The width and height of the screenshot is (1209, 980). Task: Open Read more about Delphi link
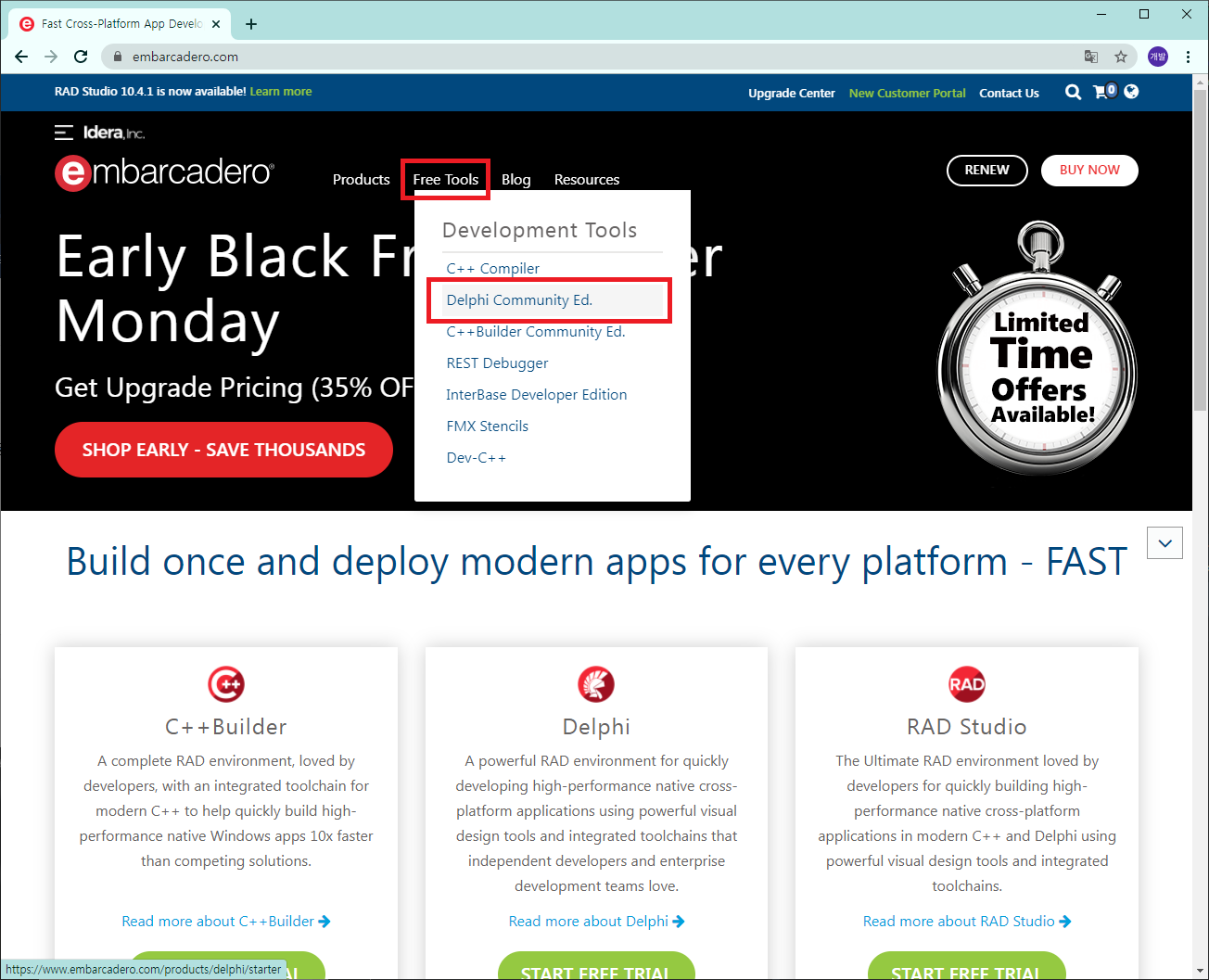point(597,922)
